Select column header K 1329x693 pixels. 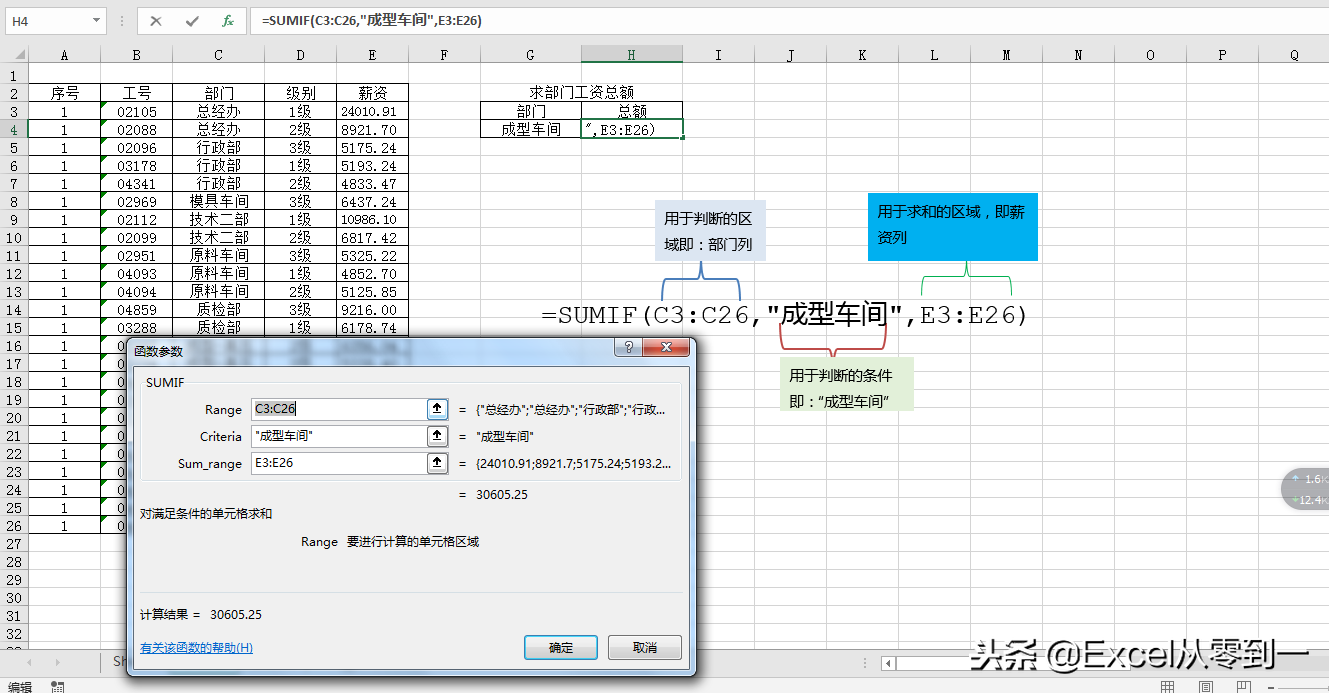point(862,56)
